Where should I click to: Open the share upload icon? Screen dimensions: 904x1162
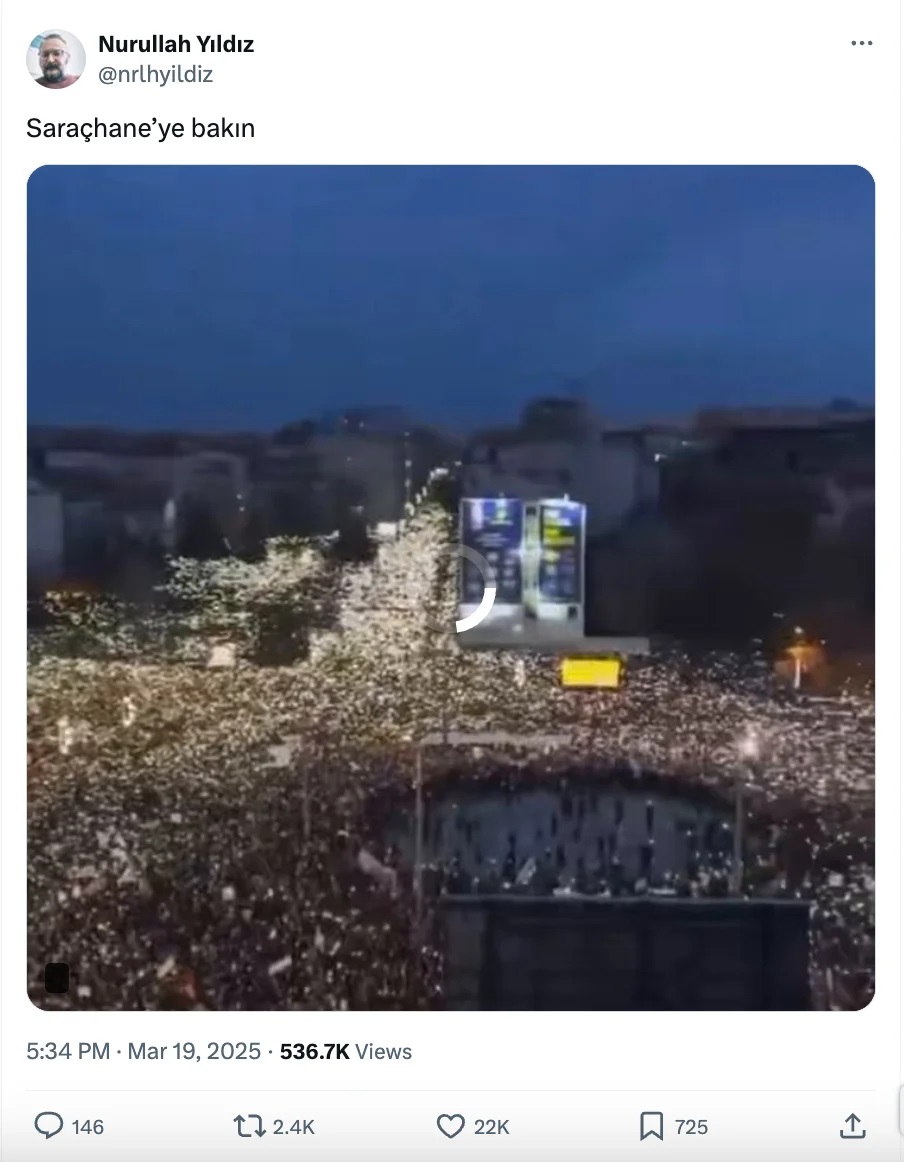[853, 1126]
